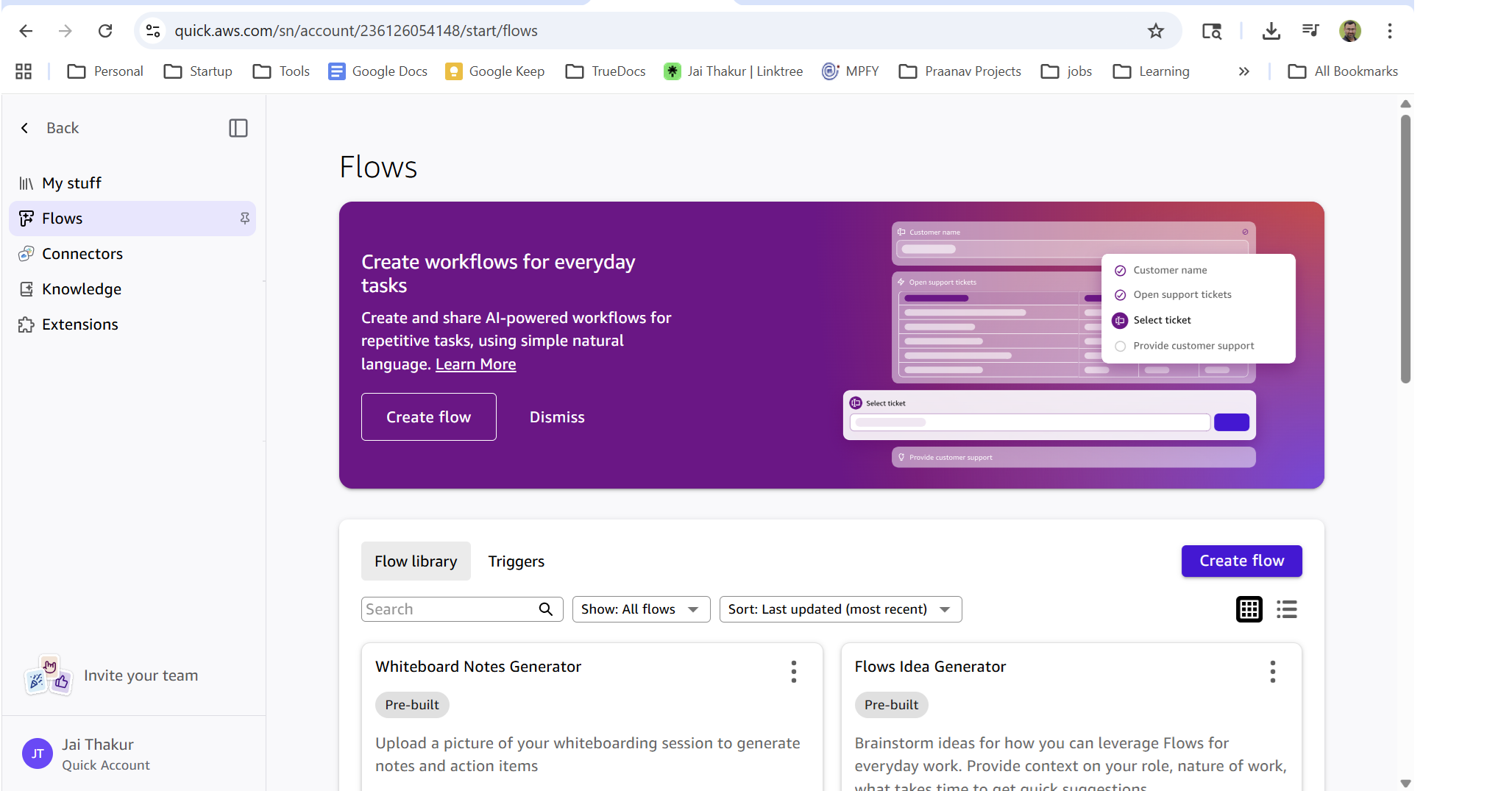Open the jobs bookmarks folder
Viewport: 1512px width, 791px height.
point(1066,71)
